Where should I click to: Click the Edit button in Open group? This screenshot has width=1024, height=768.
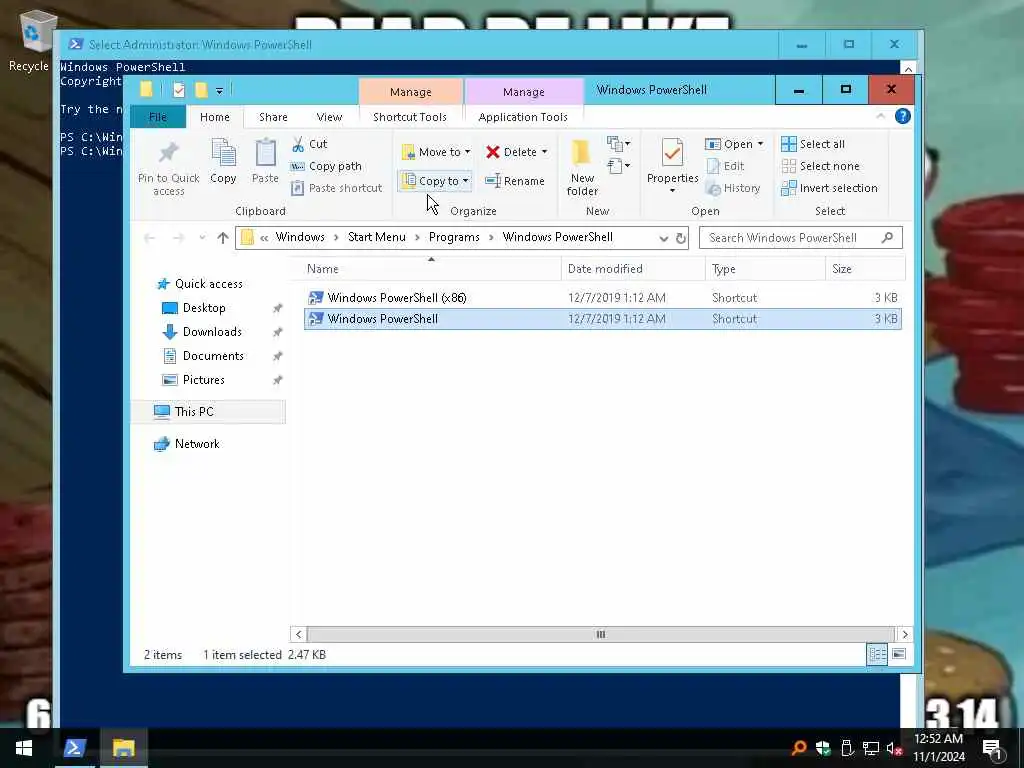click(726, 166)
